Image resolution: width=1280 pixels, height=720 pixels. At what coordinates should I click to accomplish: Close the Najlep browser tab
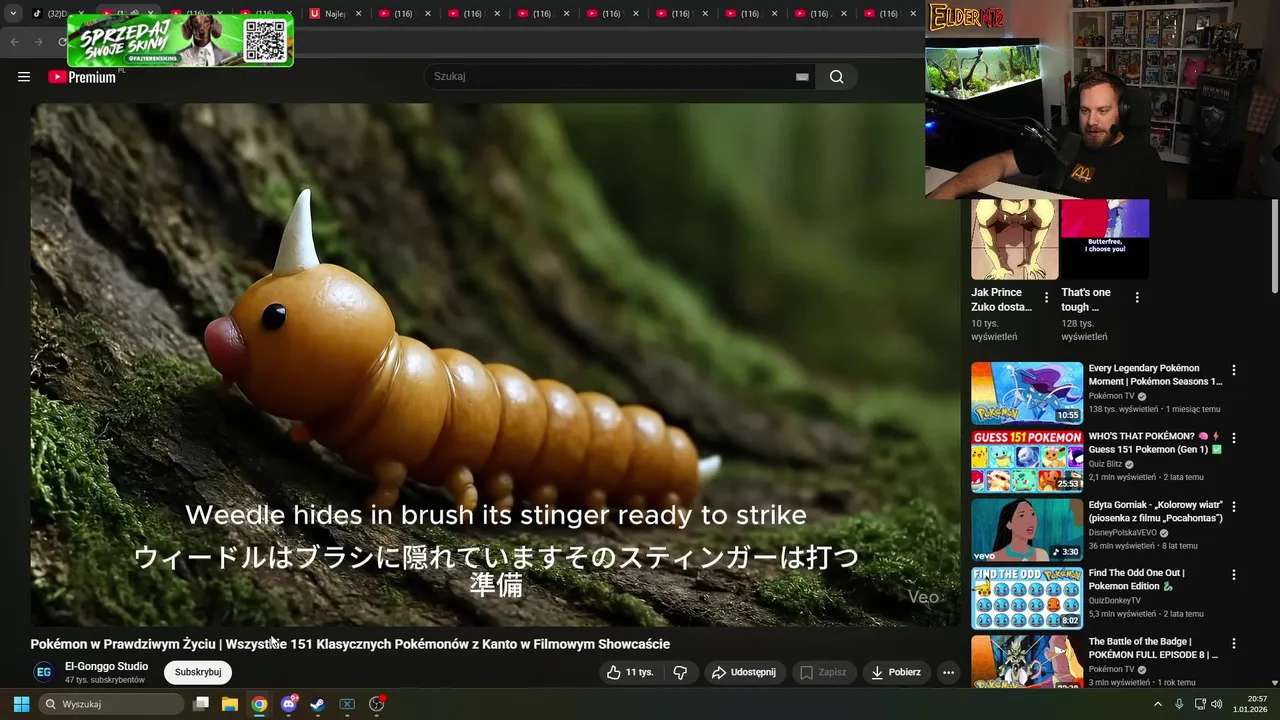pyautogui.click(x=359, y=14)
